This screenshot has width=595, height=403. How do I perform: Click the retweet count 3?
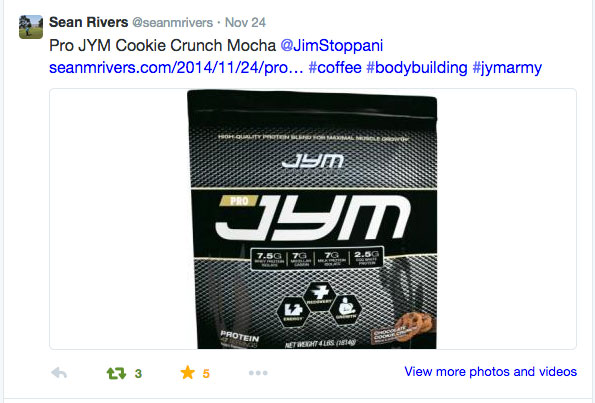pos(138,374)
